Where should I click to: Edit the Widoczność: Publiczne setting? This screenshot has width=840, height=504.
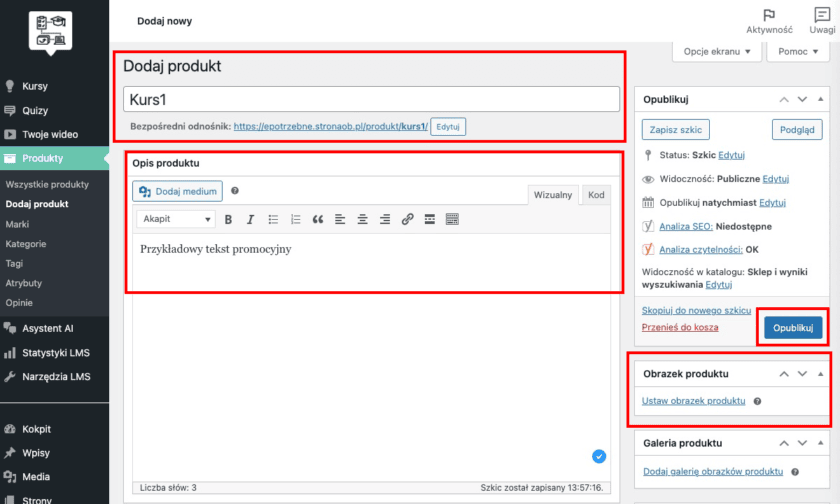(775, 179)
